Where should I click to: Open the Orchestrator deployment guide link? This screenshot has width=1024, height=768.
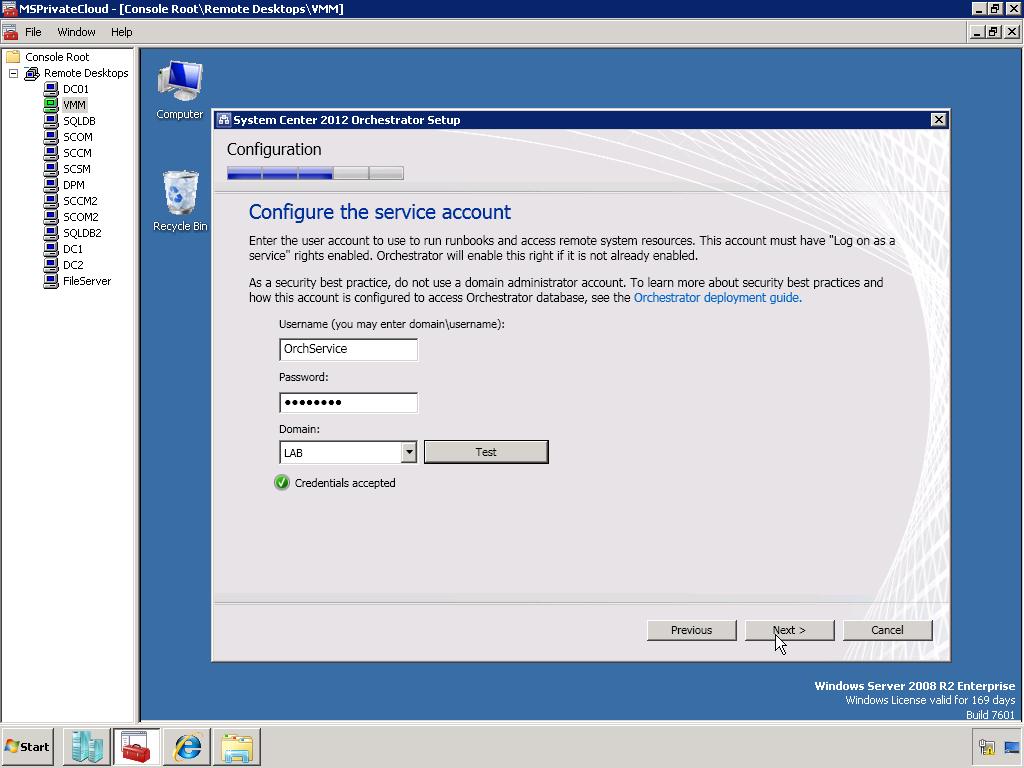(x=717, y=298)
